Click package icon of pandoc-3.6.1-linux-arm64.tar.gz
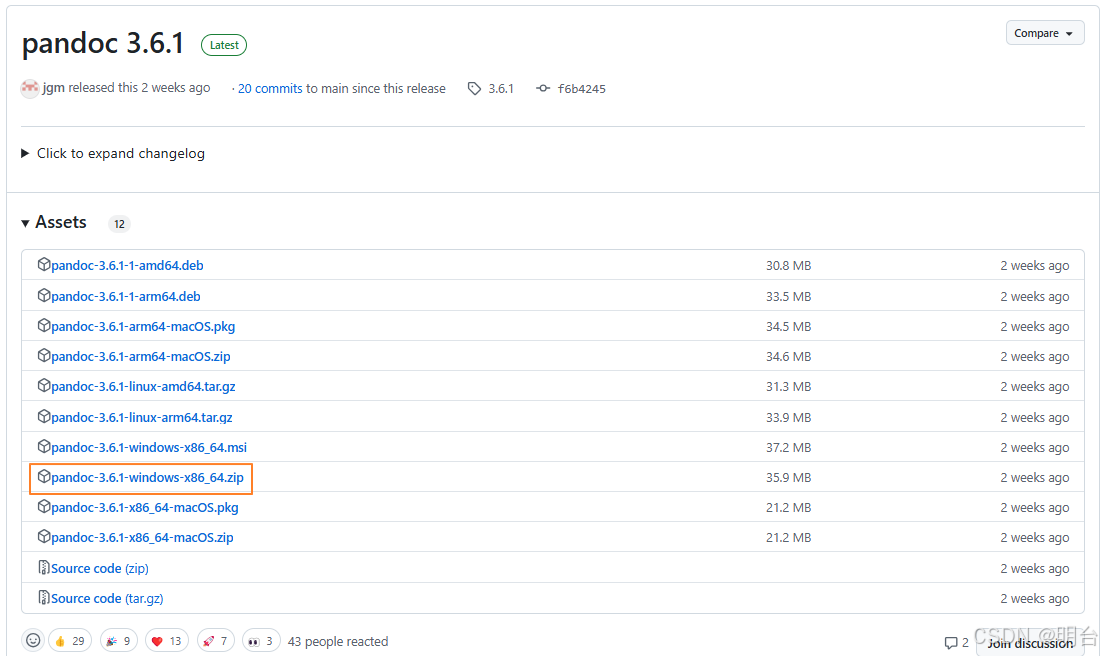This screenshot has height=656, width=1103. [44, 416]
